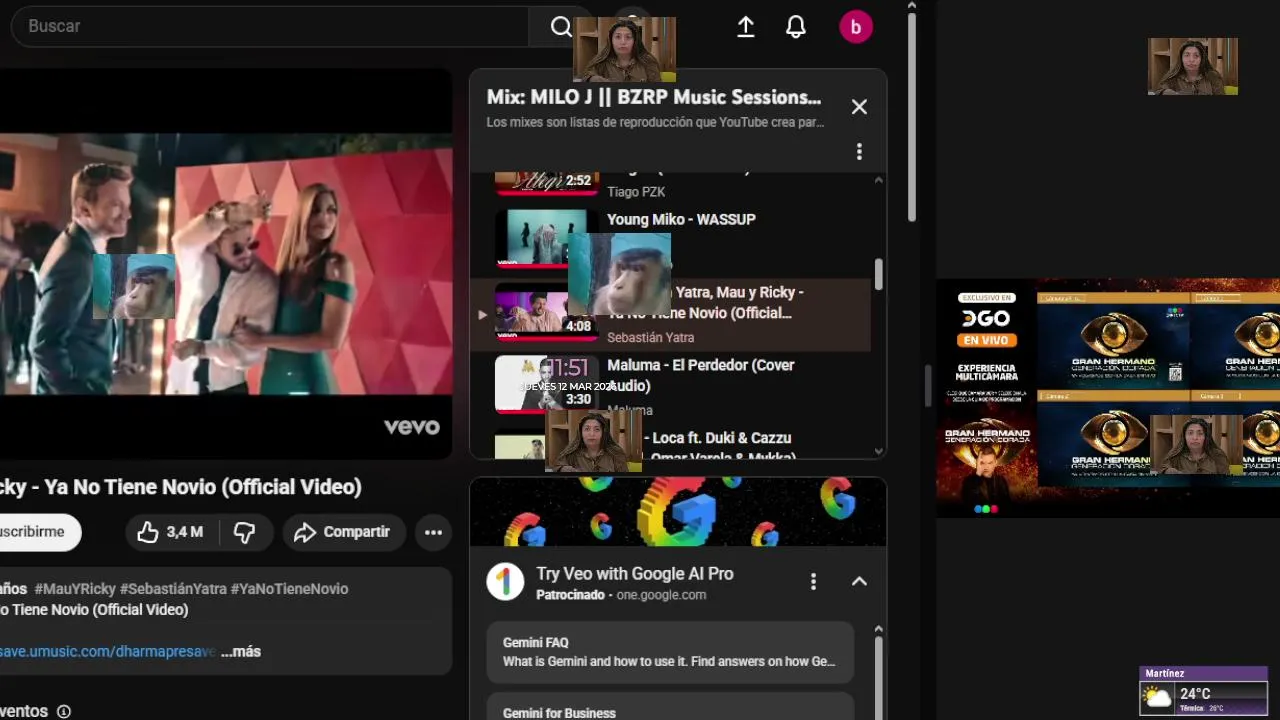Screen dimensions: 1280x720
Task: Click the Google One ad logo
Action: (x=505, y=582)
